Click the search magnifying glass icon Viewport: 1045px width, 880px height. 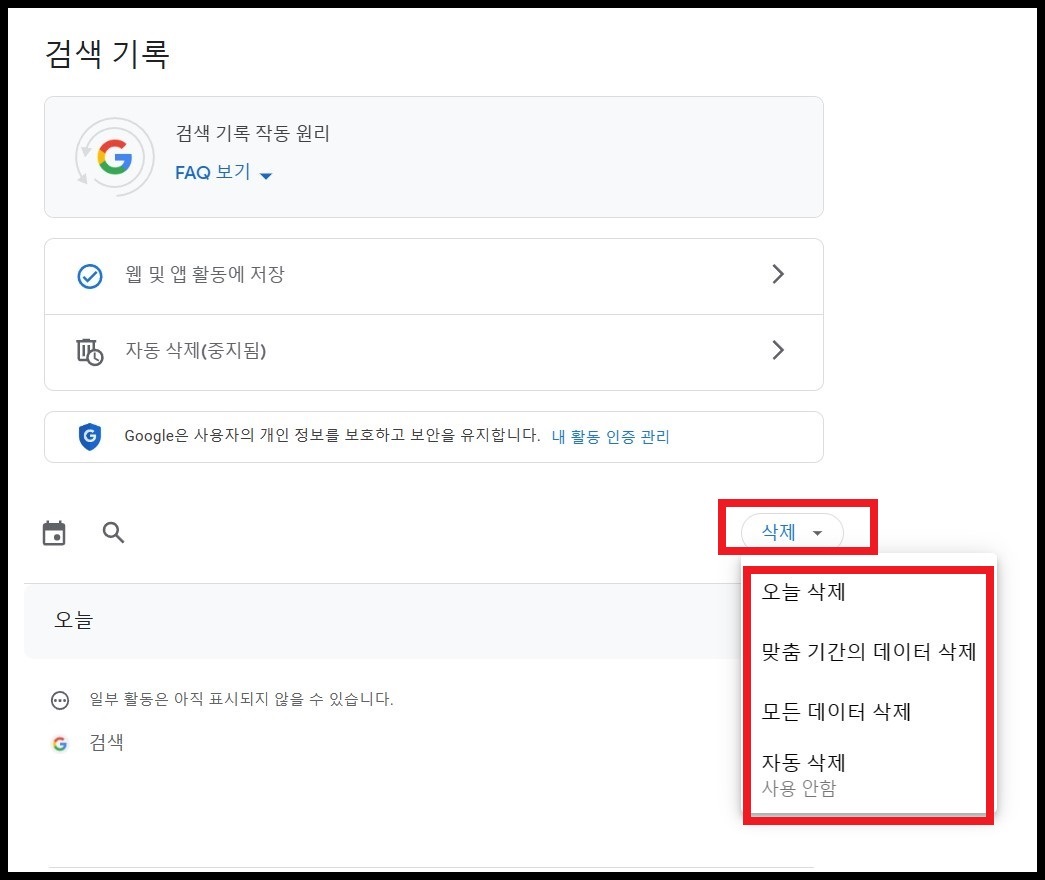coord(113,532)
